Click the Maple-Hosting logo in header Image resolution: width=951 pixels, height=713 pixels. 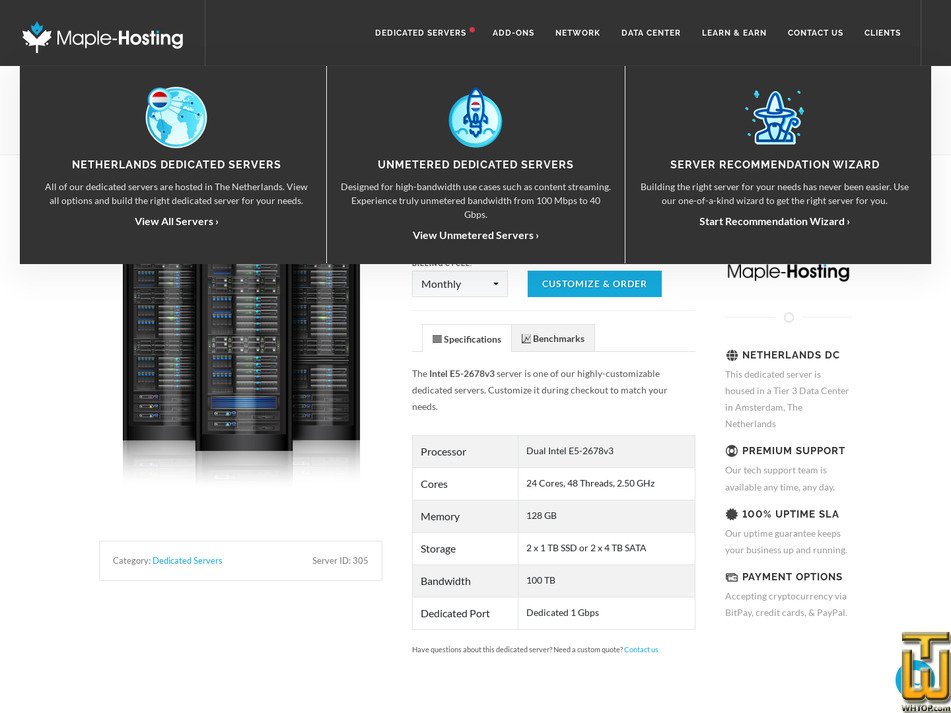pos(102,38)
